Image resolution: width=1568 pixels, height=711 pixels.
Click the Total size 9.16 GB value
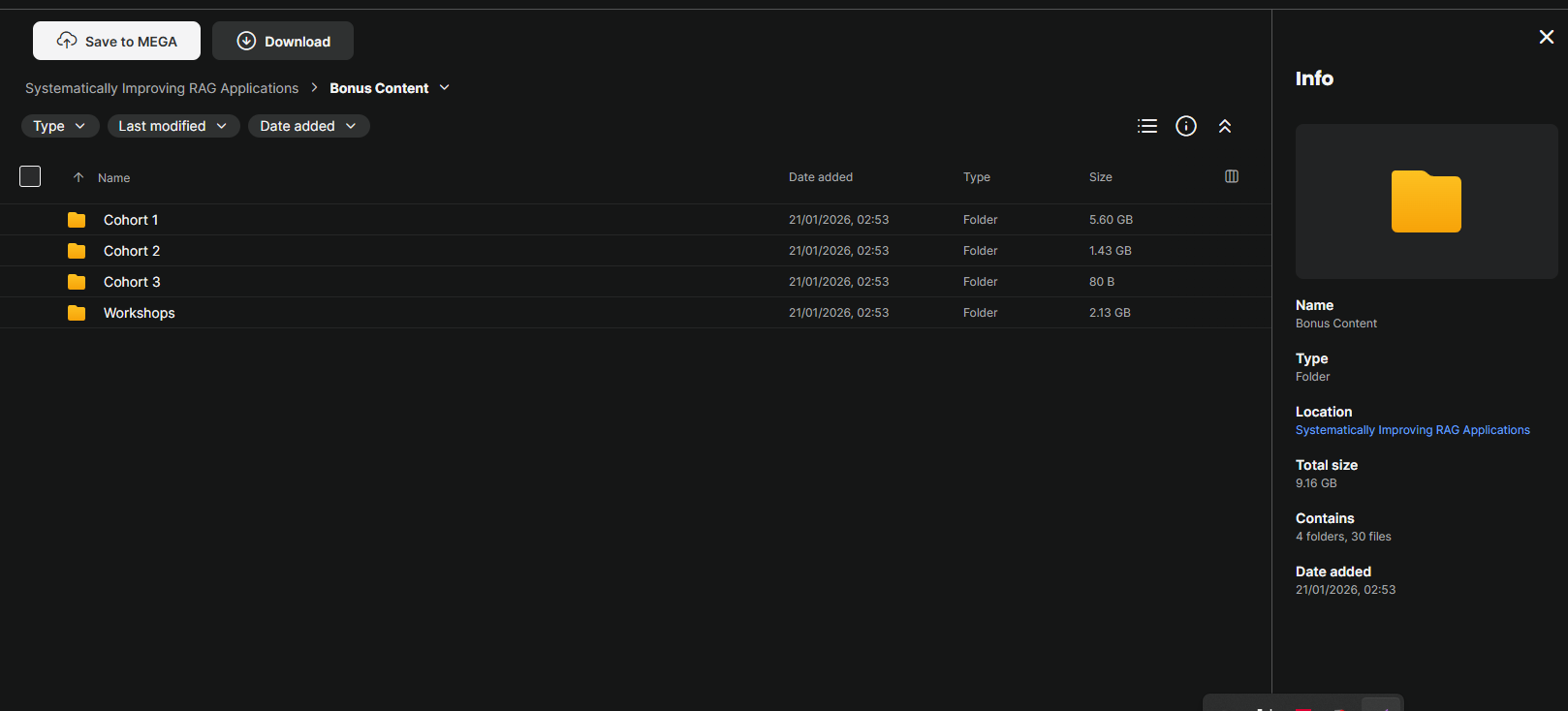[x=1316, y=483]
